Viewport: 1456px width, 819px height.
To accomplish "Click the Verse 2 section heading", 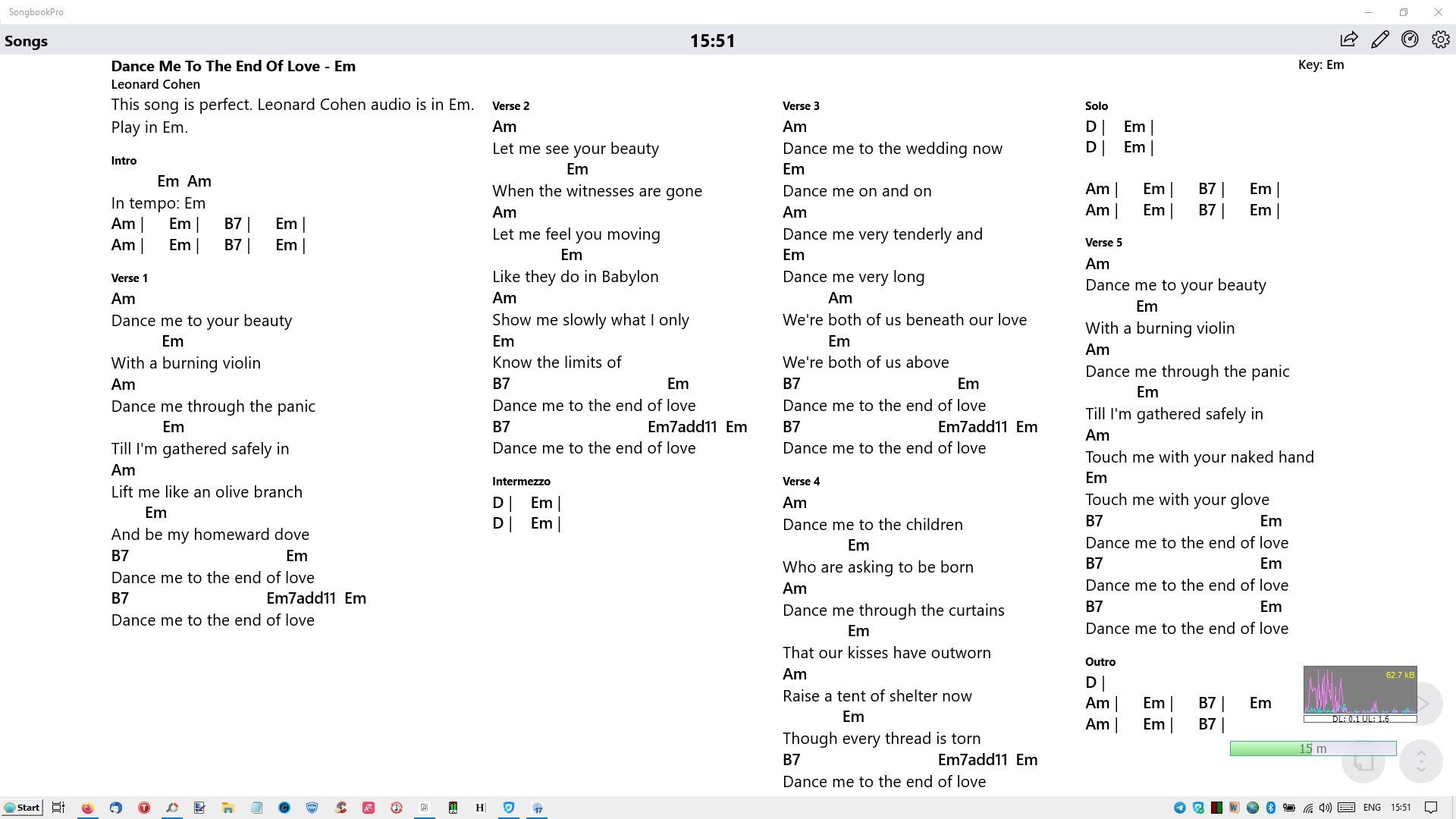I will (x=510, y=106).
